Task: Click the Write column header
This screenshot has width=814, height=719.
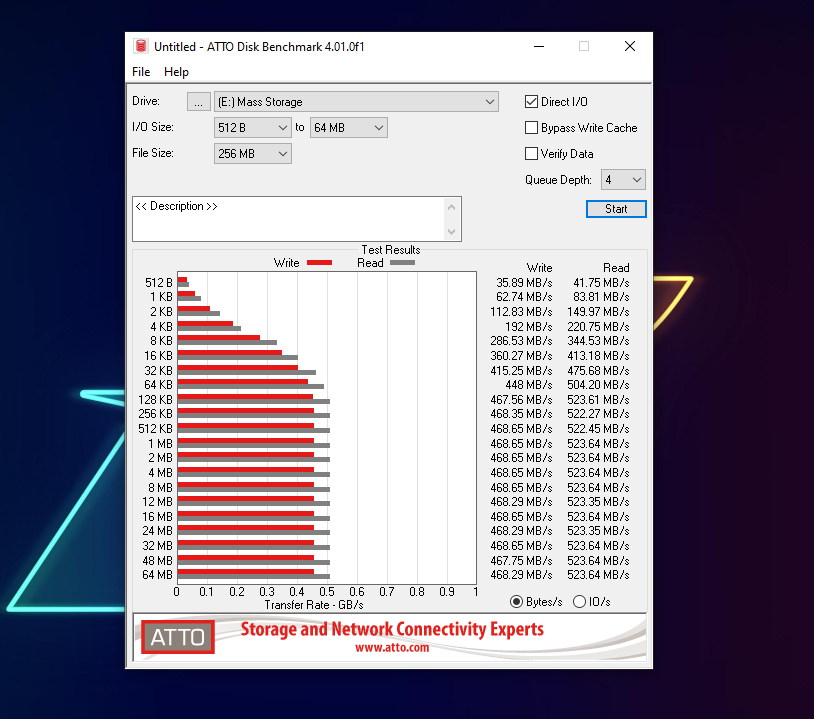Action: click(x=539, y=268)
